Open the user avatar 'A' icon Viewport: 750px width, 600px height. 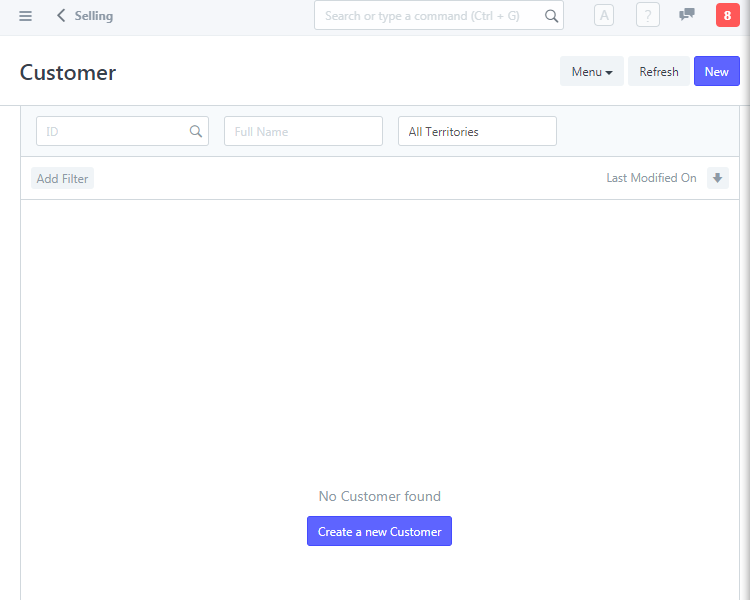pos(604,15)
